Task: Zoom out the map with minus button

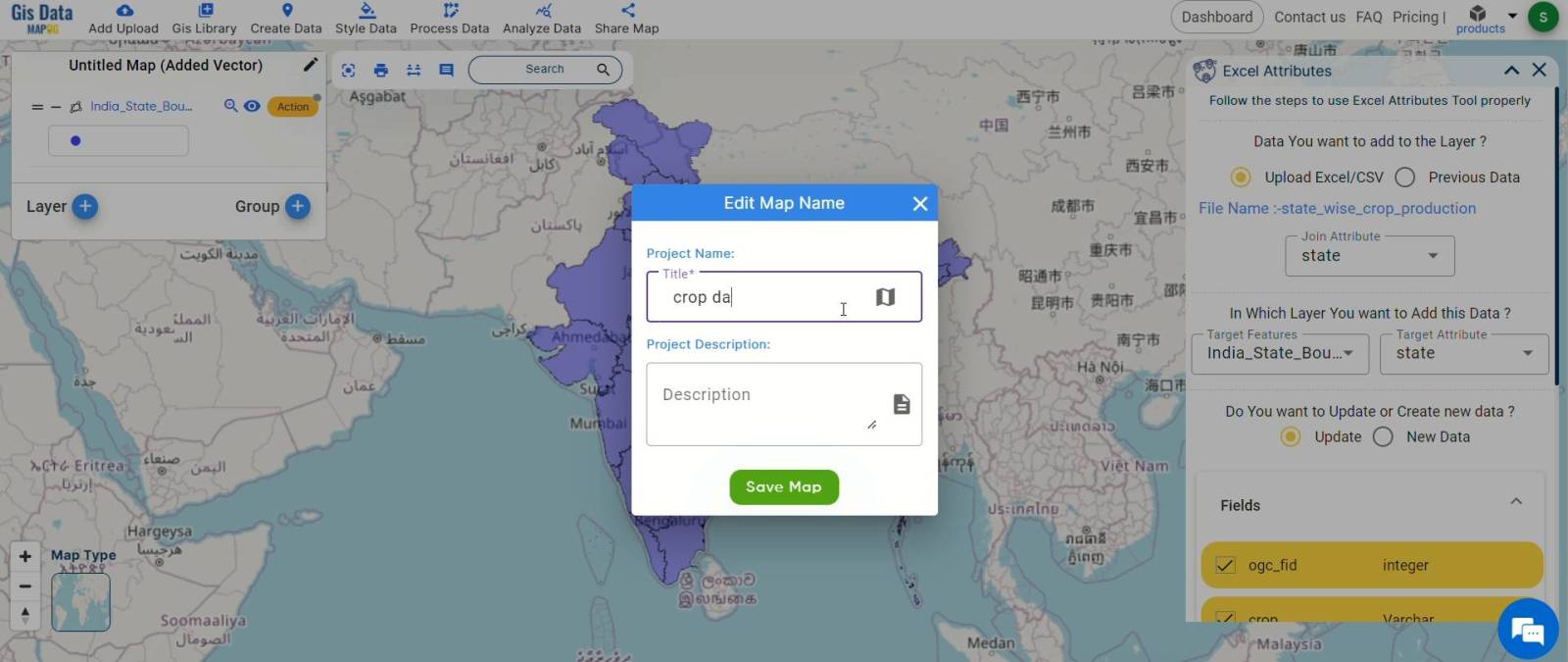Action: pos(25,586)
